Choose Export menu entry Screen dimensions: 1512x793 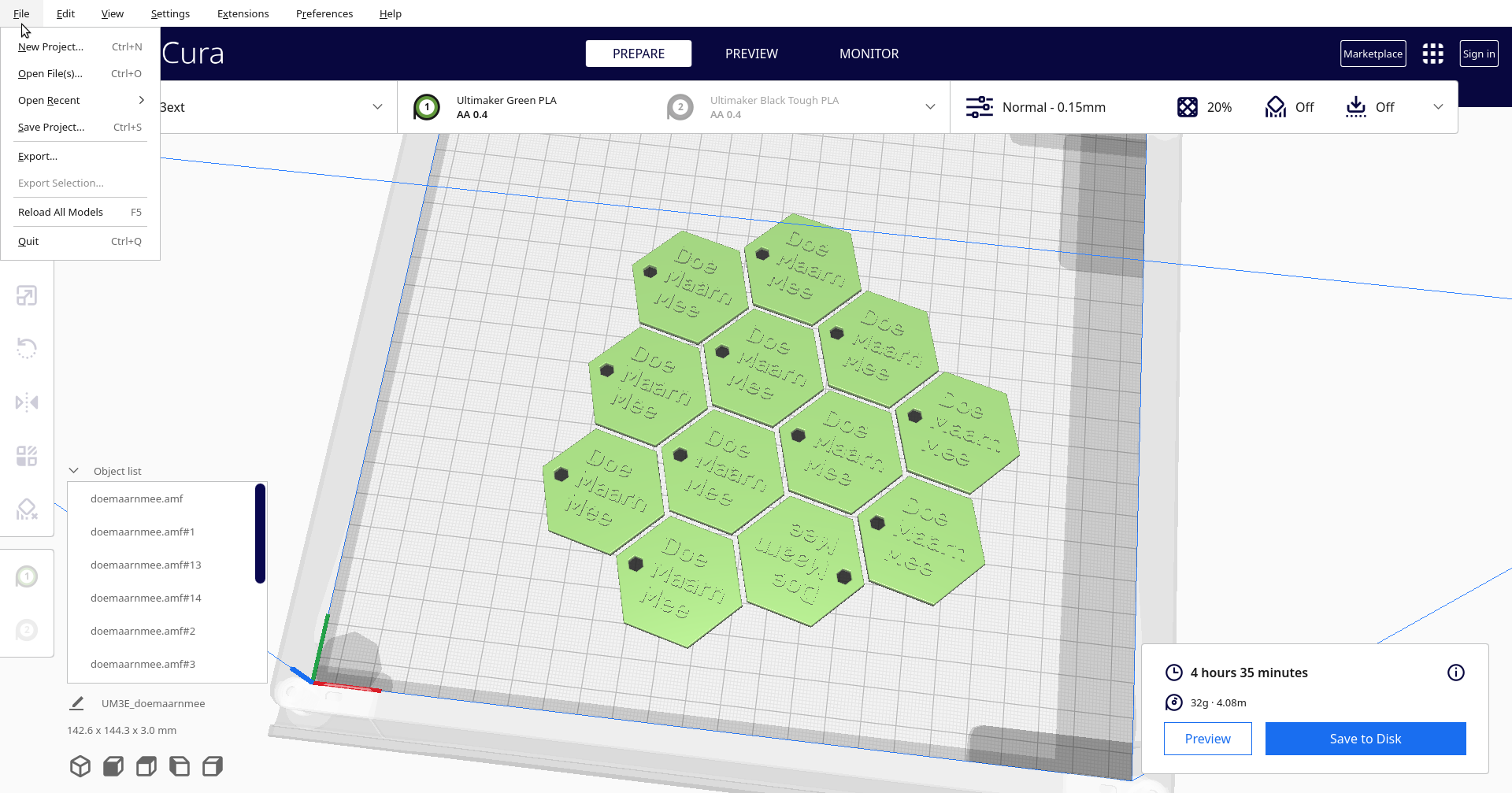click(80, 156)
